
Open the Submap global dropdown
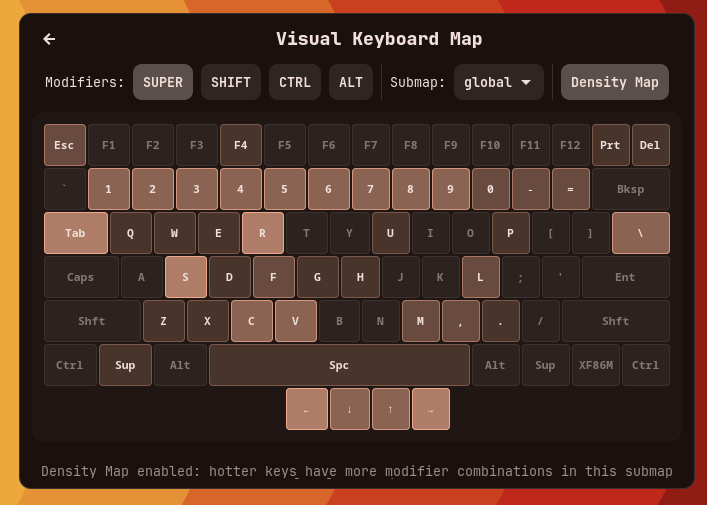coord(498,82)
